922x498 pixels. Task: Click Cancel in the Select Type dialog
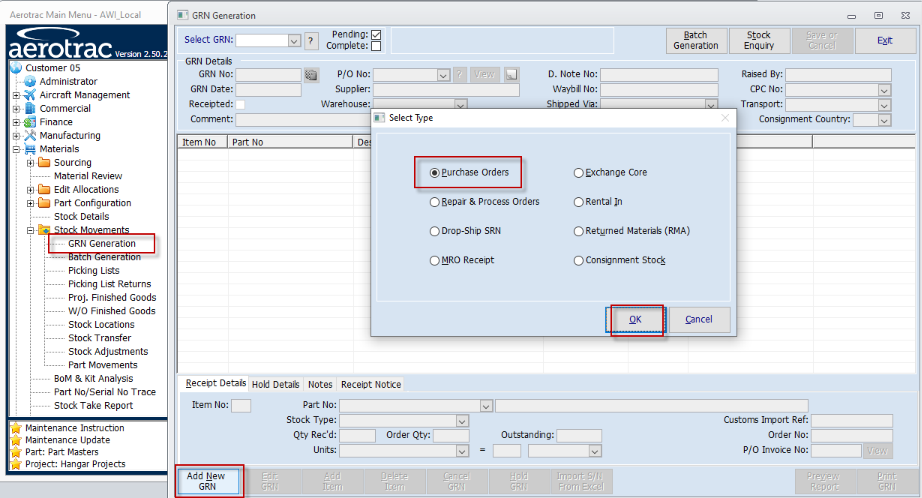coord(699,319)
